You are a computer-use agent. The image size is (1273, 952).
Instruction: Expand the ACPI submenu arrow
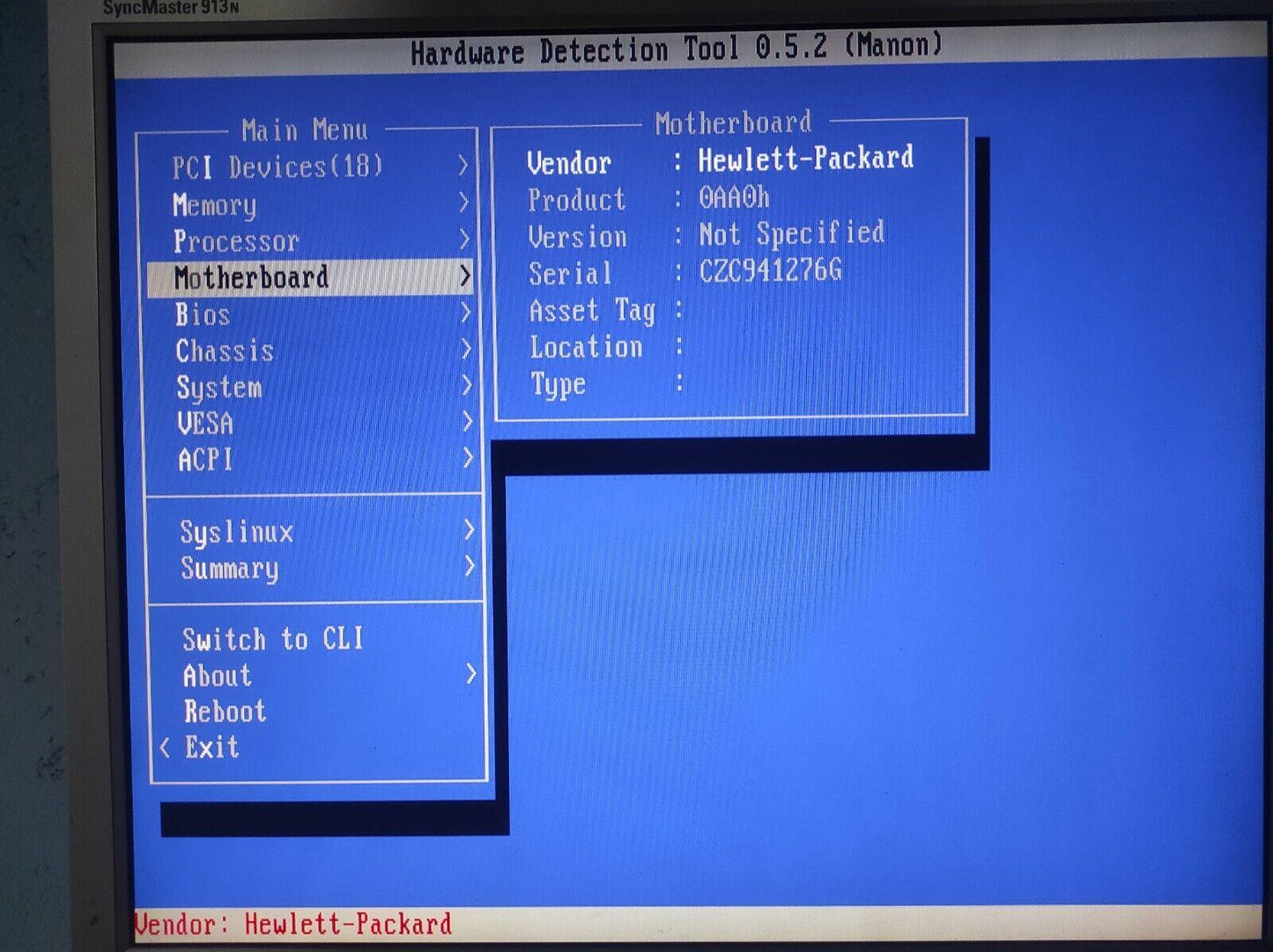click(x=468, y=458)
